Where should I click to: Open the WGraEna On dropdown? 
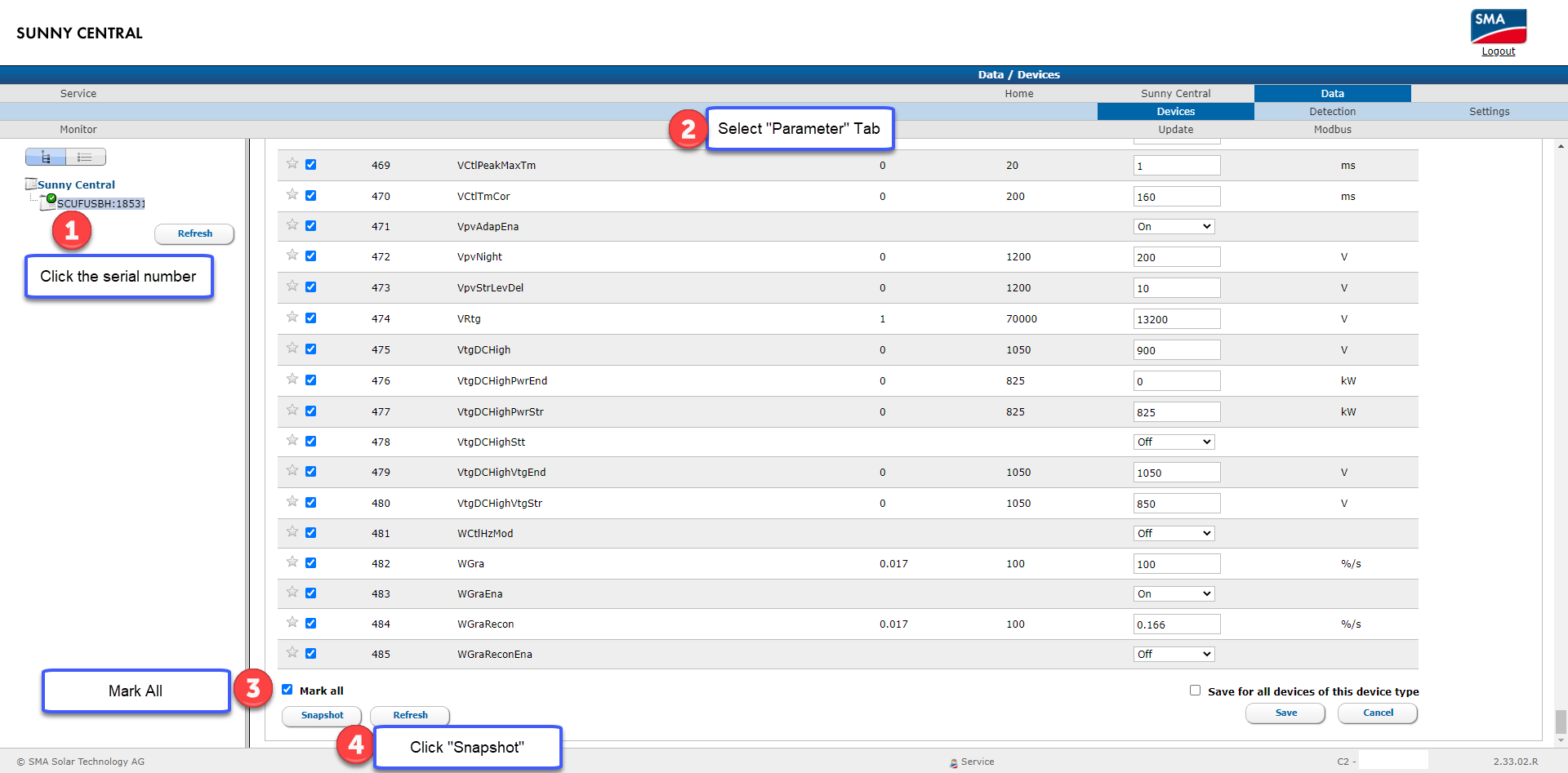(x=1174, y=593)
